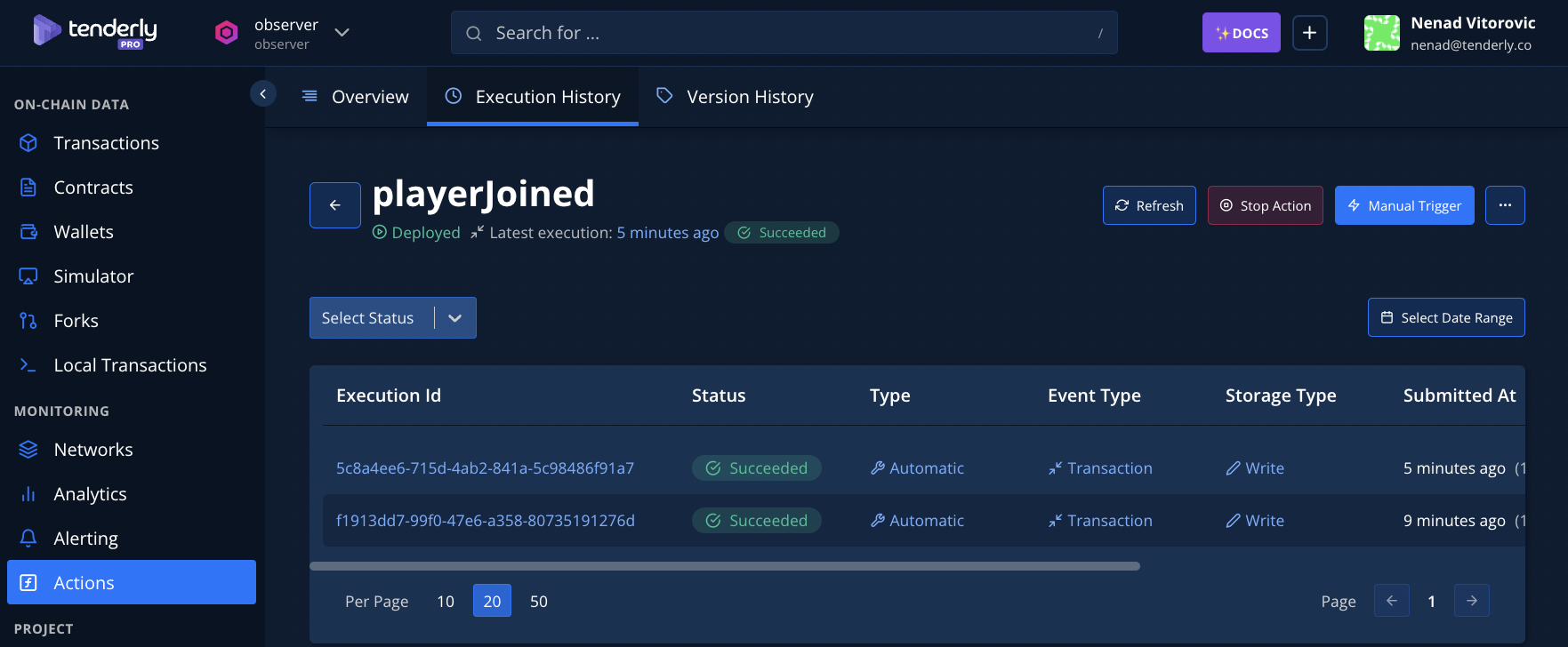
Task: Open Nenad Vitorovic profile avatar
Action: (1381, 33)
